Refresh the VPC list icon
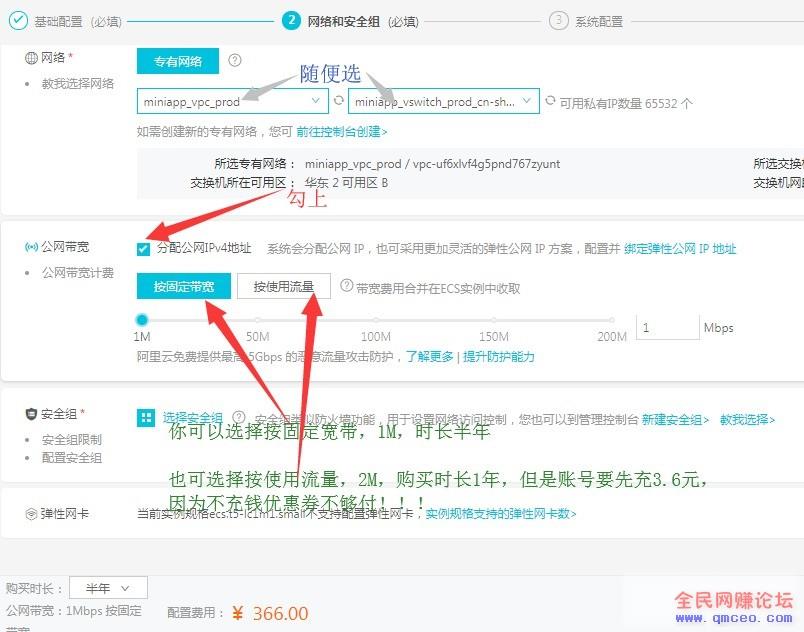 (x=338, y=101)
